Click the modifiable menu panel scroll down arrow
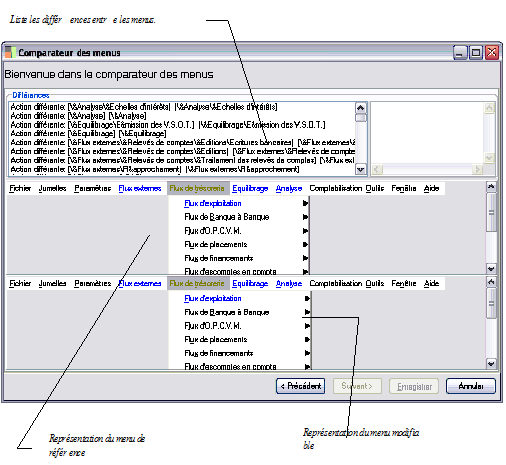 click(x=491, y=363)
